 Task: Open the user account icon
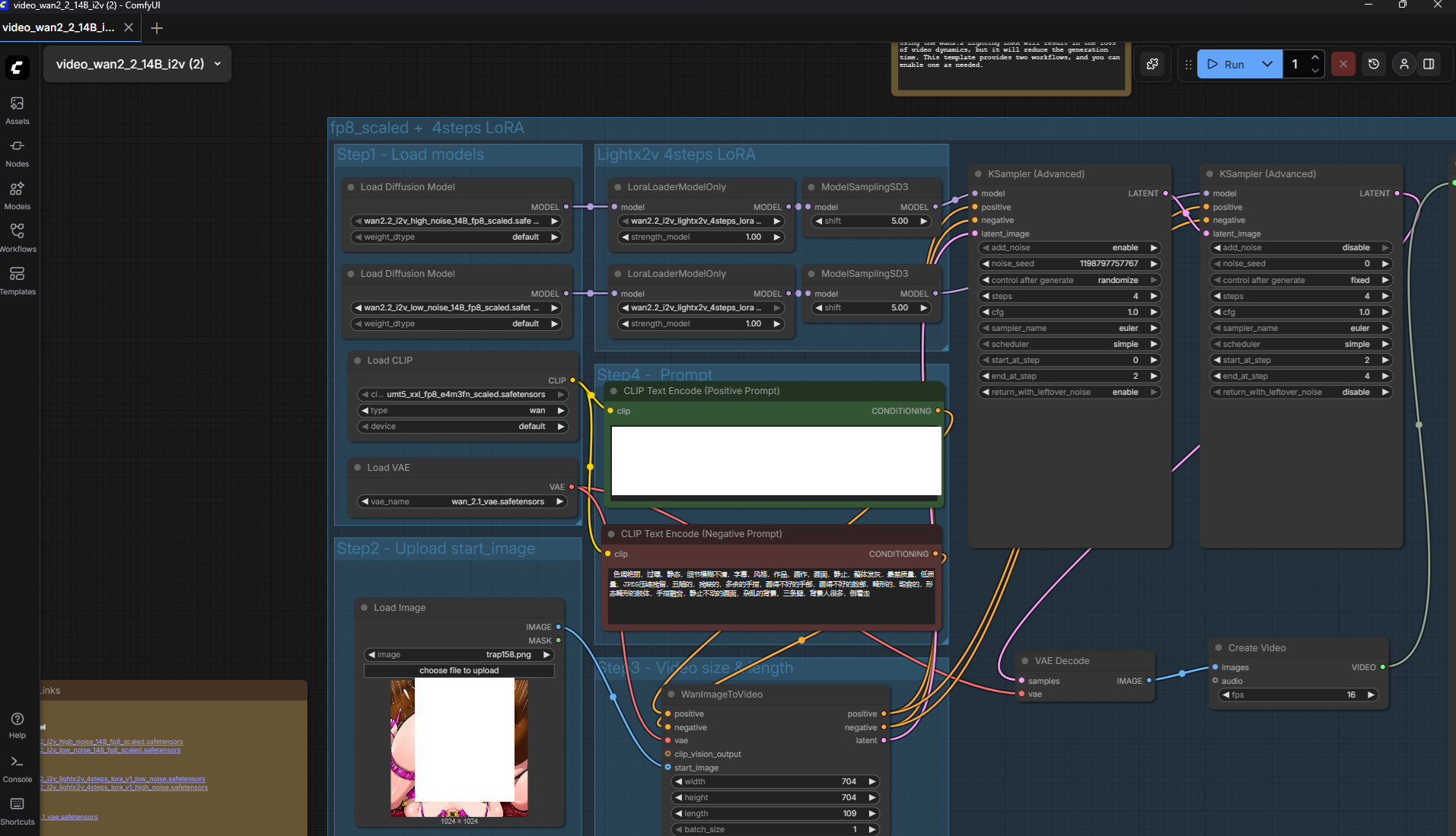1404,64
